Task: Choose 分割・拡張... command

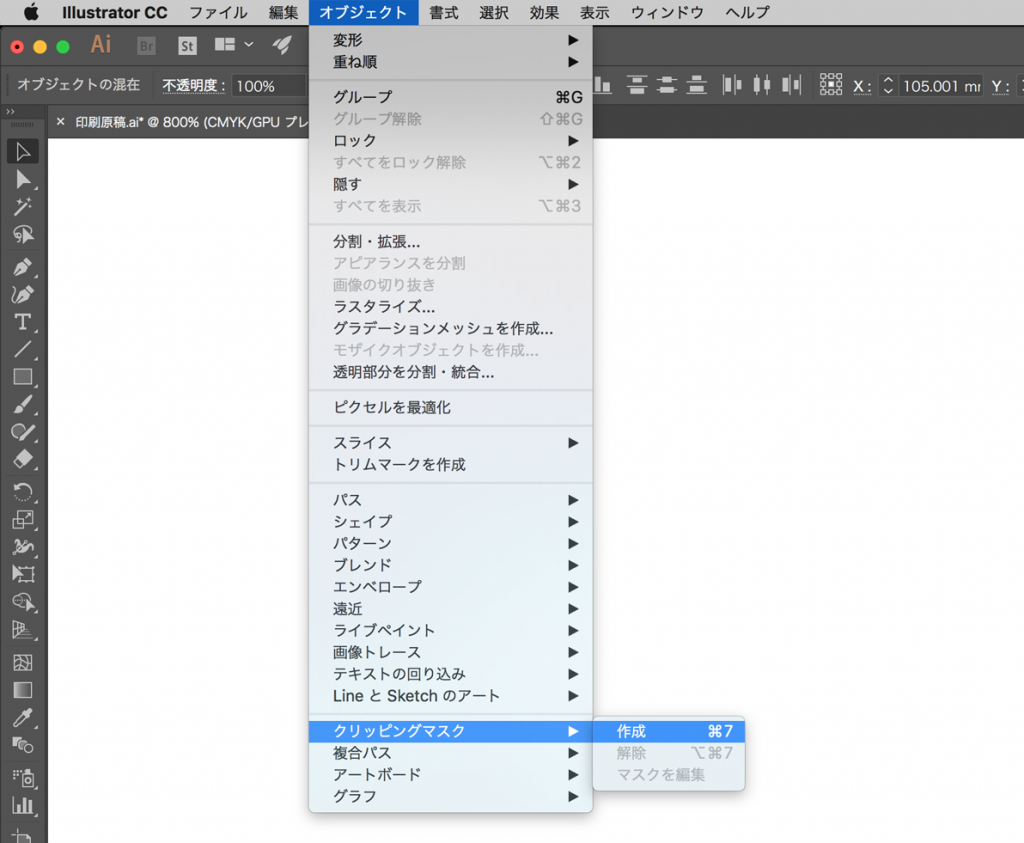Action: click(x=451, y=242)
